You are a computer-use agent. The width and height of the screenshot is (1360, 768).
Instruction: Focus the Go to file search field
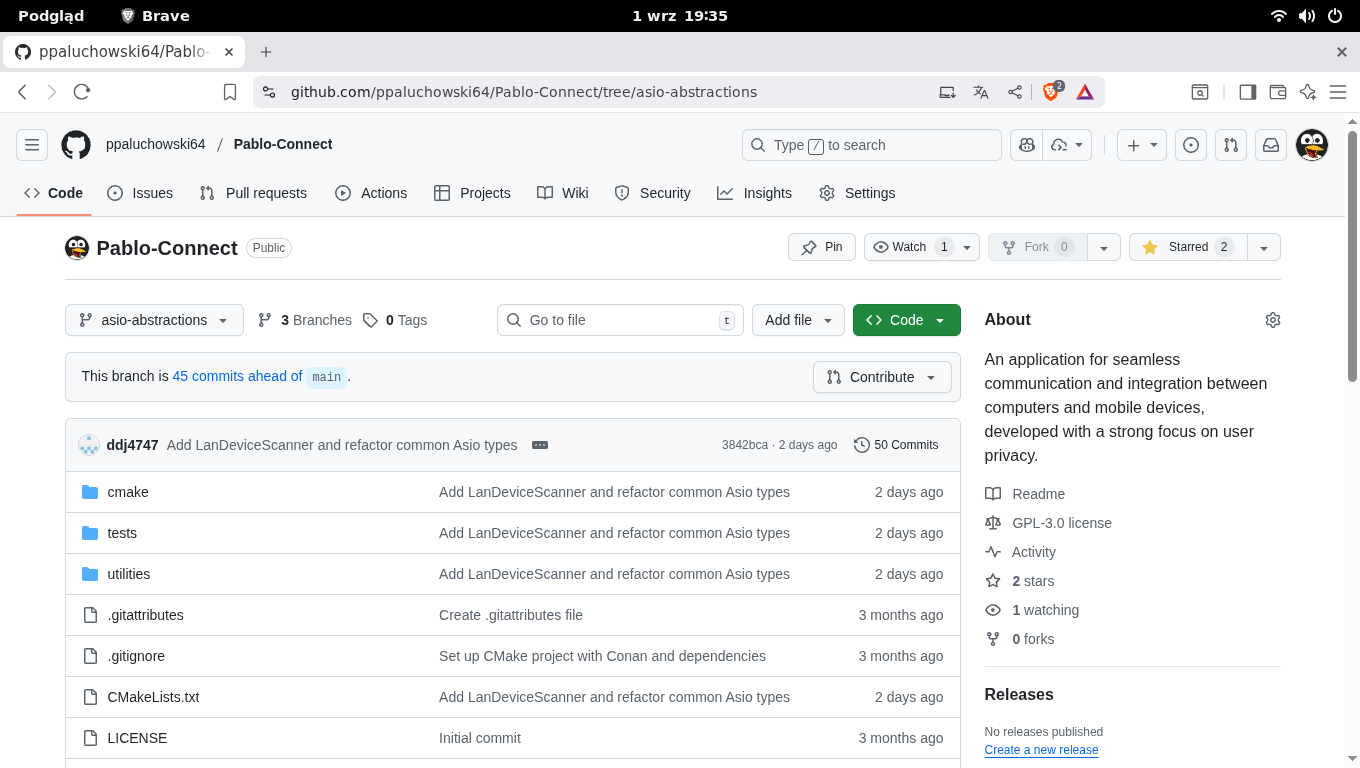tap(620, 320)
